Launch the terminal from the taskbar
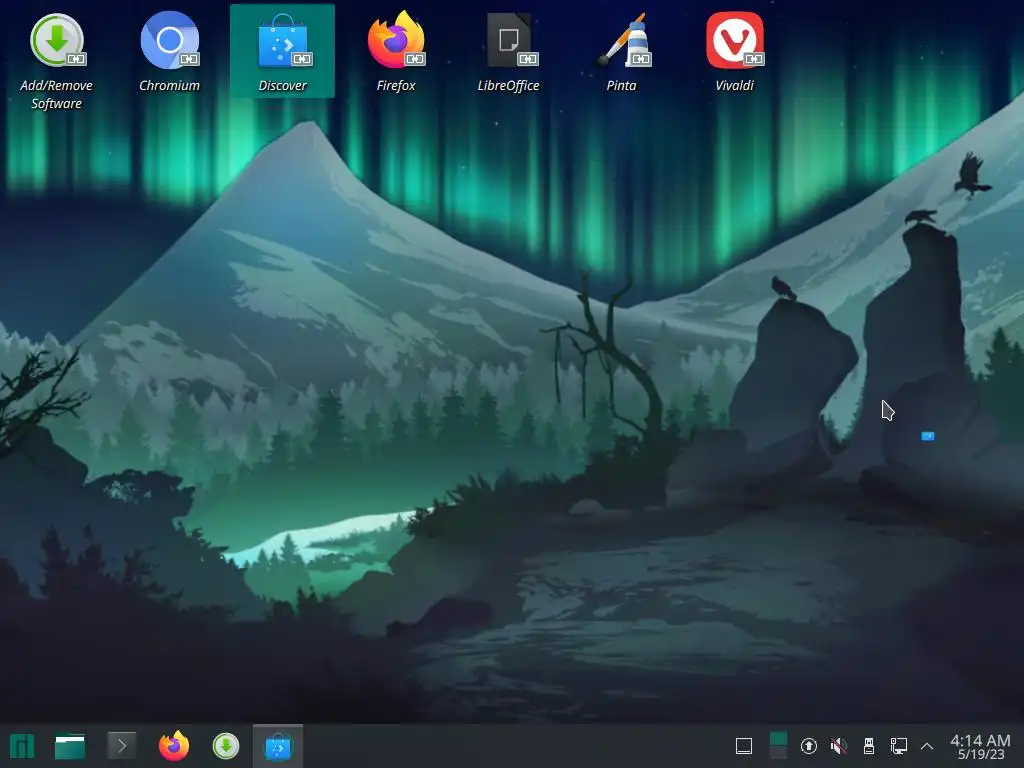Viewport: 1024px width, 768px height. [121, 746]
